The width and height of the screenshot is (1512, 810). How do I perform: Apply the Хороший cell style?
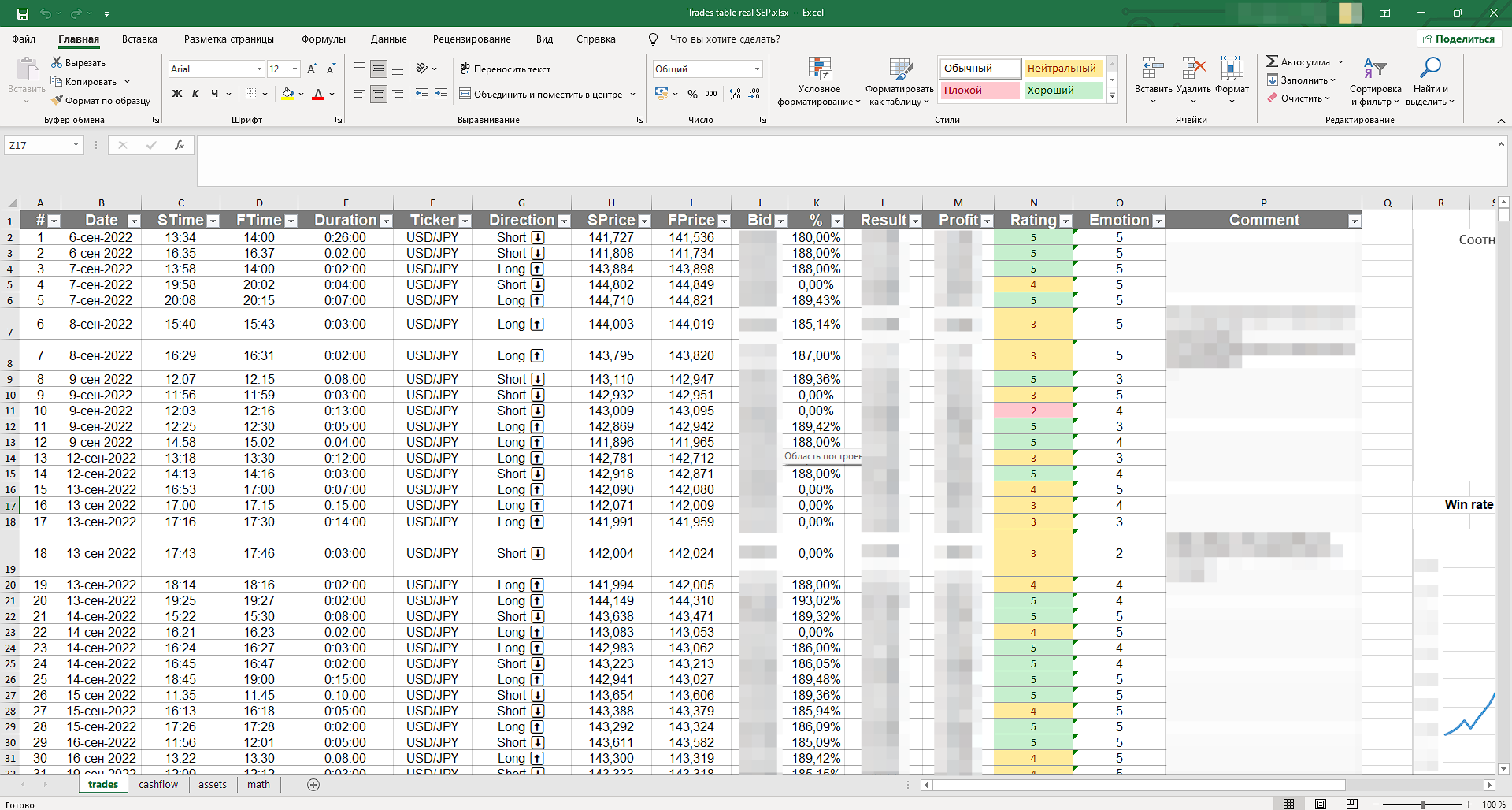1063,91
